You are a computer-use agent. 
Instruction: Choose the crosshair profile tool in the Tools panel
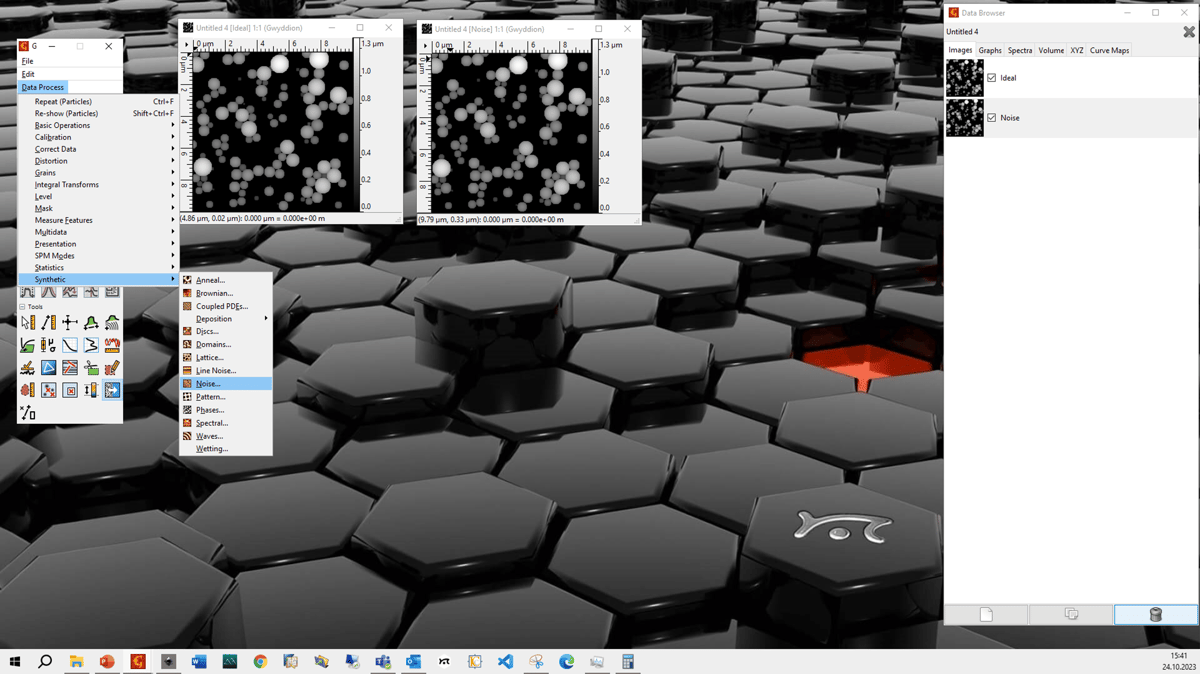coord(70,323)
